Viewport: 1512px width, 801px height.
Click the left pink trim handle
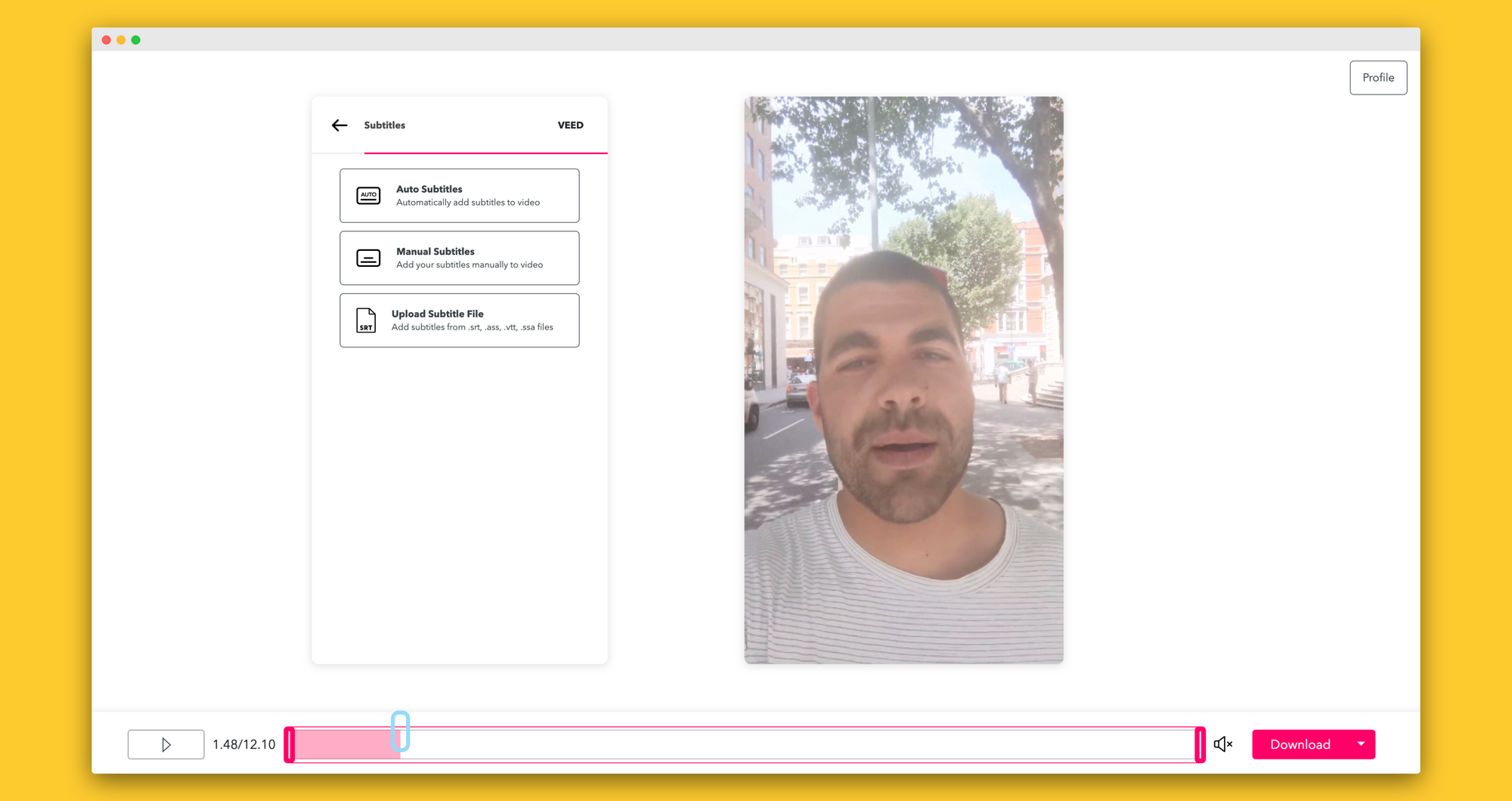coord(290,745)
